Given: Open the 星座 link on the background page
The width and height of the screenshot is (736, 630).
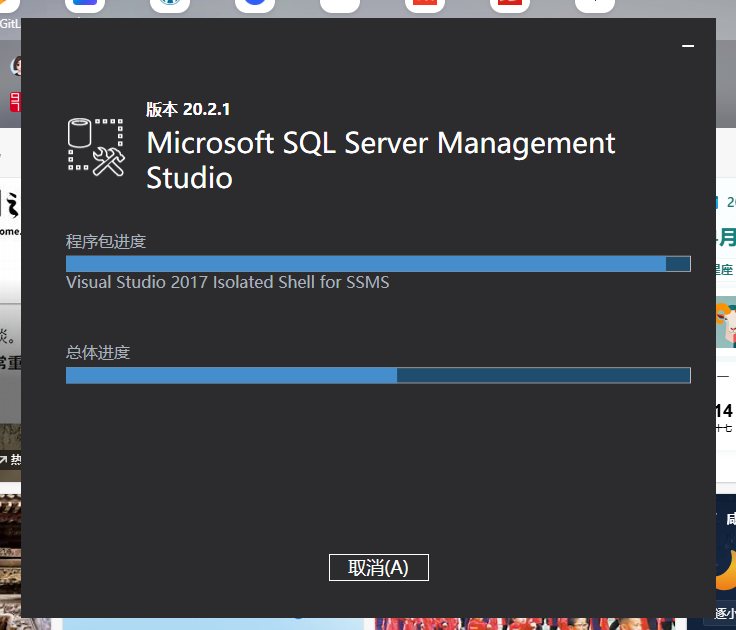Looking at the screenshot, I should pos(725,269).
